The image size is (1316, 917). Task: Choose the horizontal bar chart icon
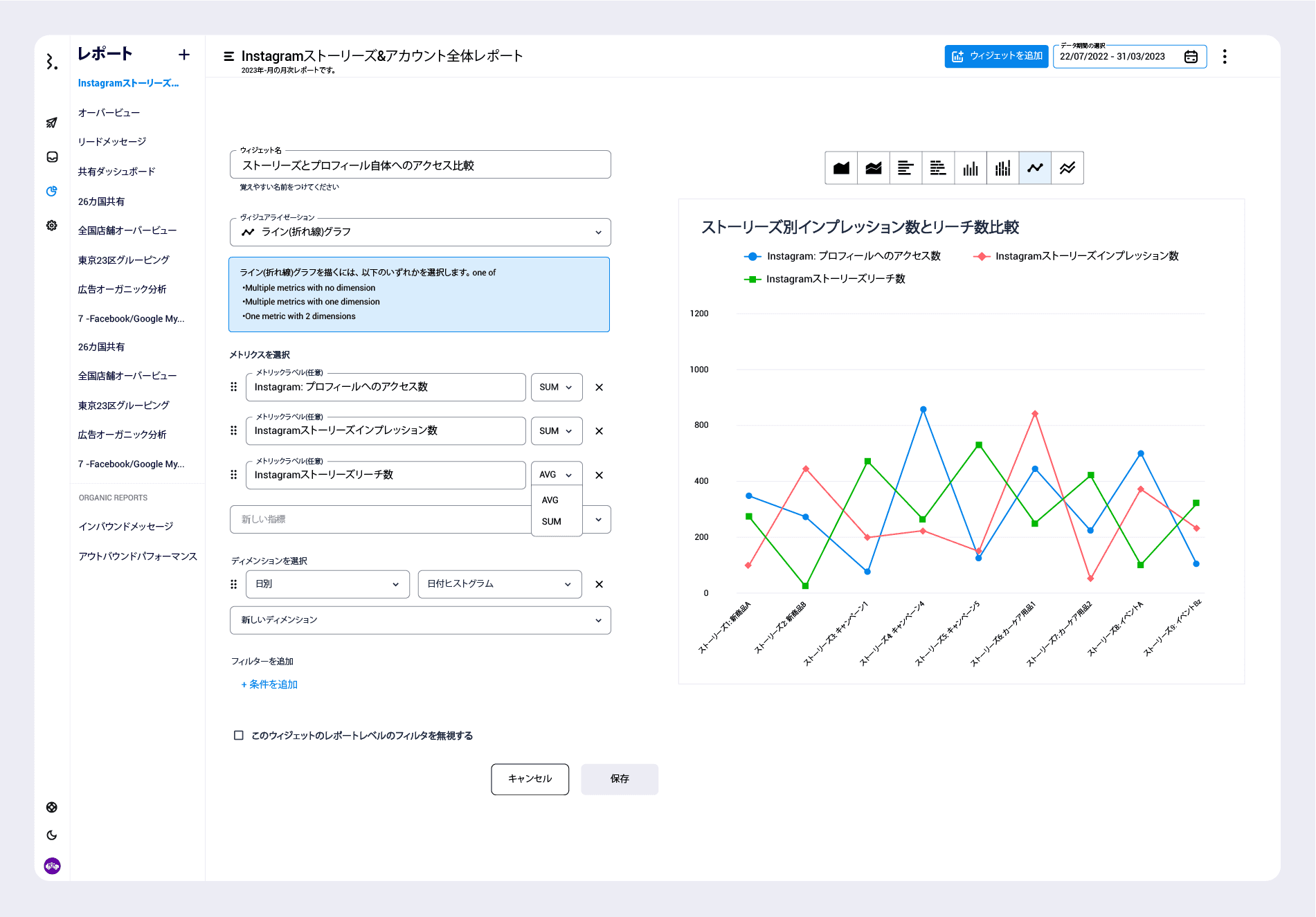coord(905,168)
